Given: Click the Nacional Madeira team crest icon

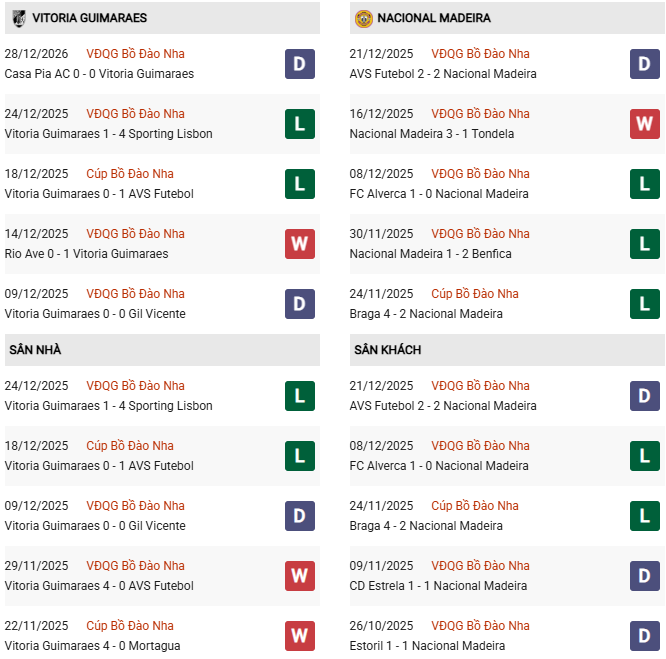Looking at the screenshot, I should (364, 18).
